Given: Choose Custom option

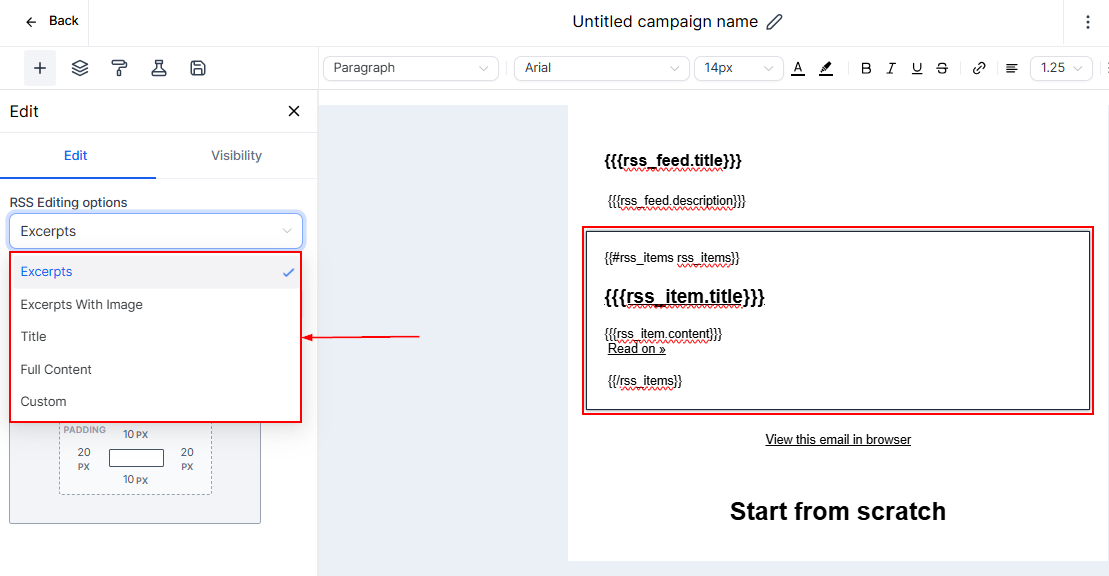Looking at the screenshot, I should point(156,401).
